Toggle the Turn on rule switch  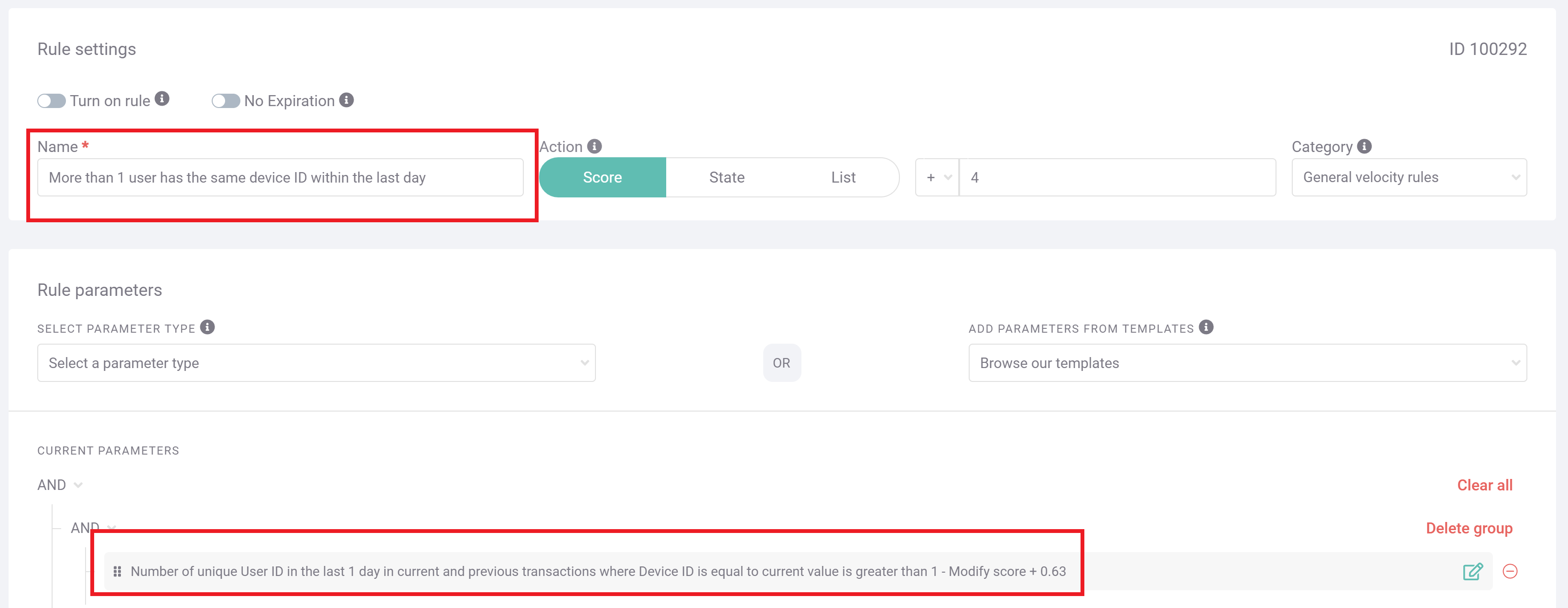coord(49,100)
